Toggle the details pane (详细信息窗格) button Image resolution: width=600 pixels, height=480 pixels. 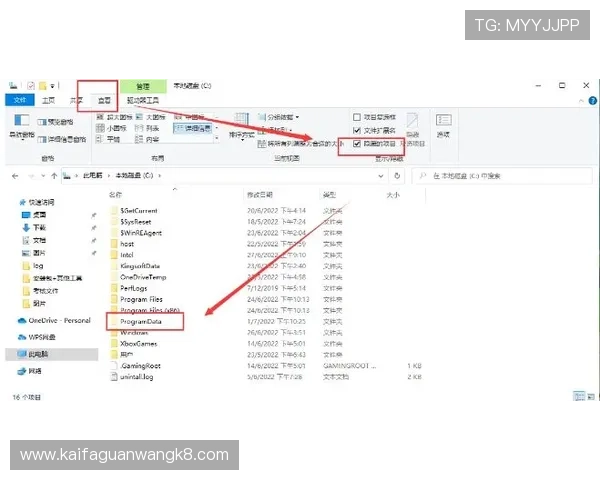click(62, 139)
